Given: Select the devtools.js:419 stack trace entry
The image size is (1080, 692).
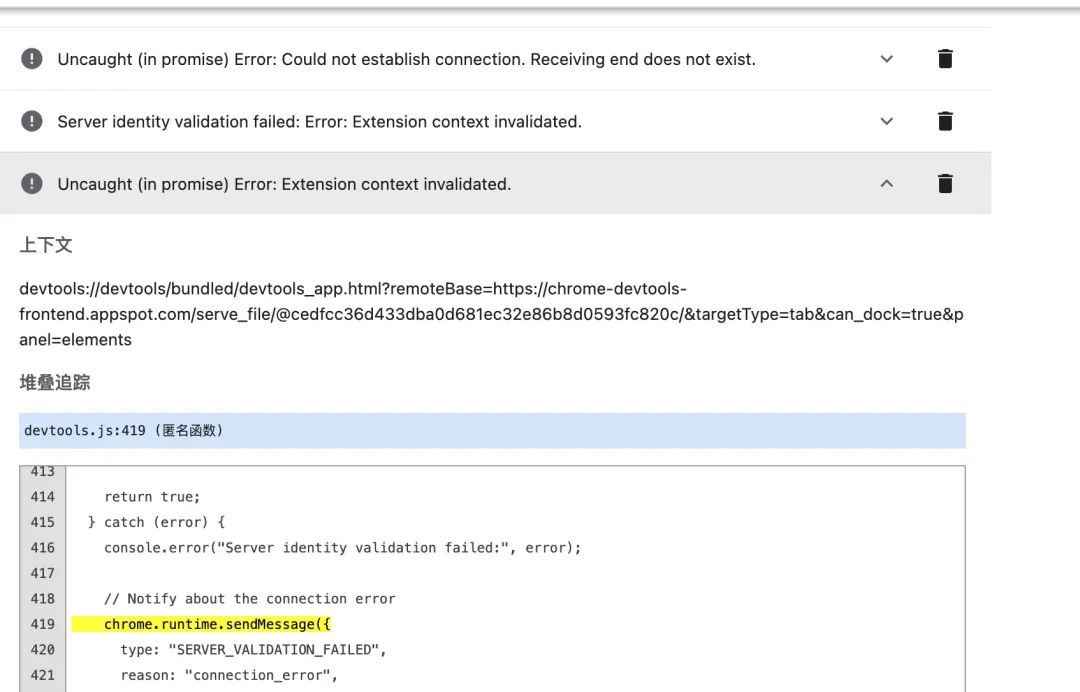Looking at the screenshot, I should (x=492, y=431).
